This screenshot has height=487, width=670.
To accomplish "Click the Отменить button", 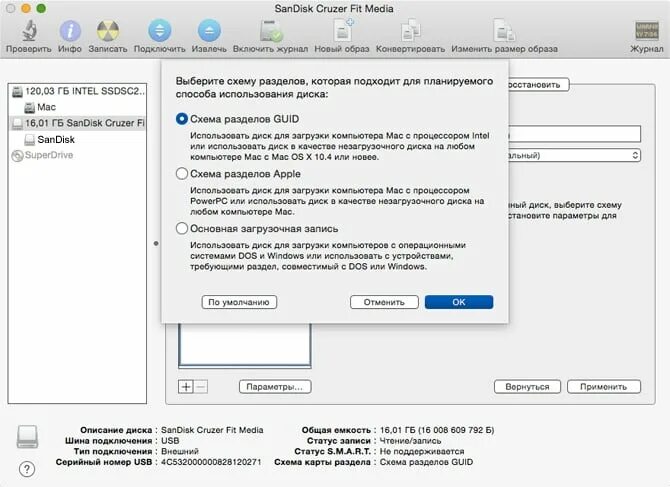I will [x=384, y=302].
